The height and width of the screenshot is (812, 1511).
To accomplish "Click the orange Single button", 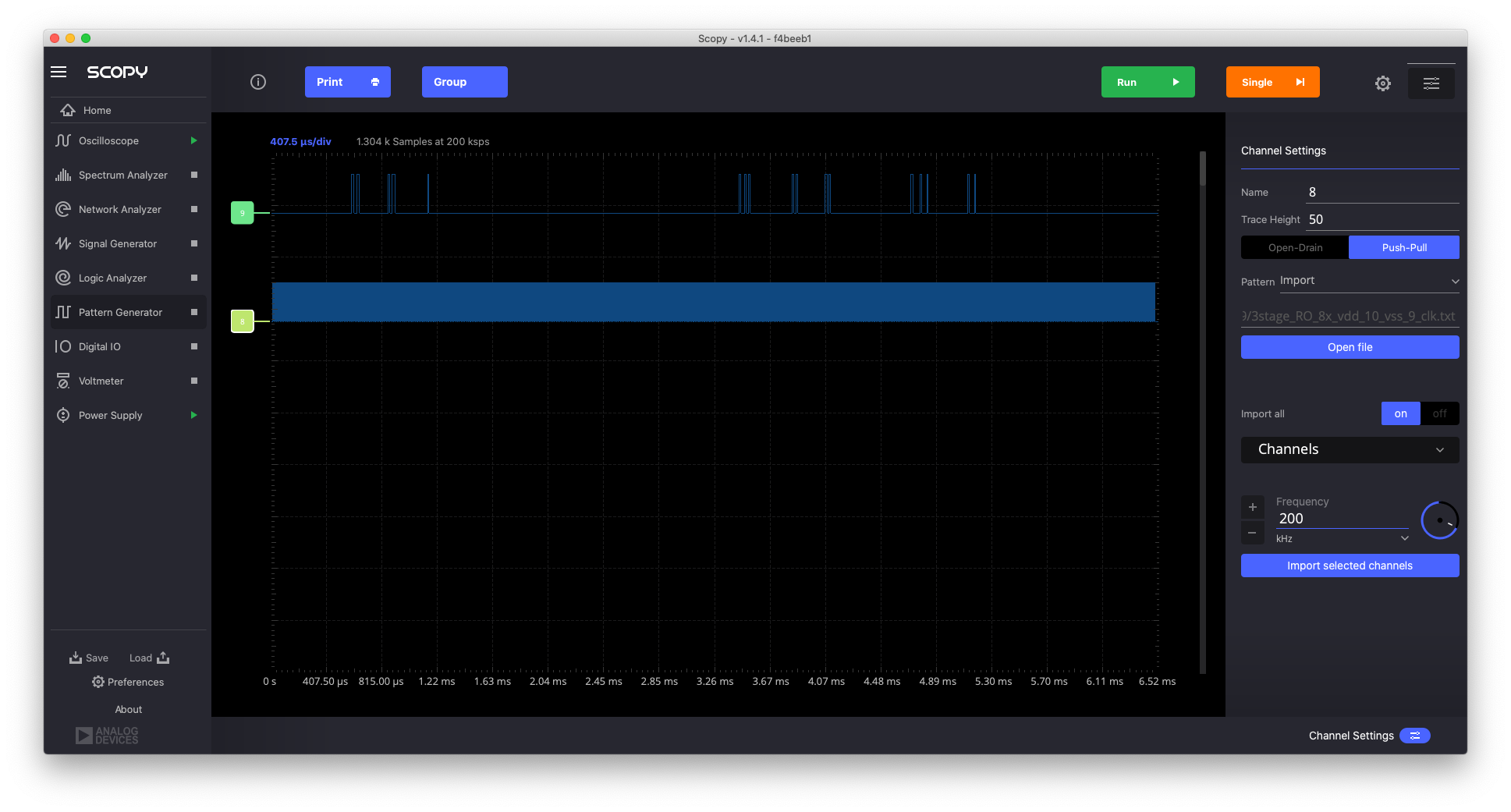I will [x=1273, y=82].
